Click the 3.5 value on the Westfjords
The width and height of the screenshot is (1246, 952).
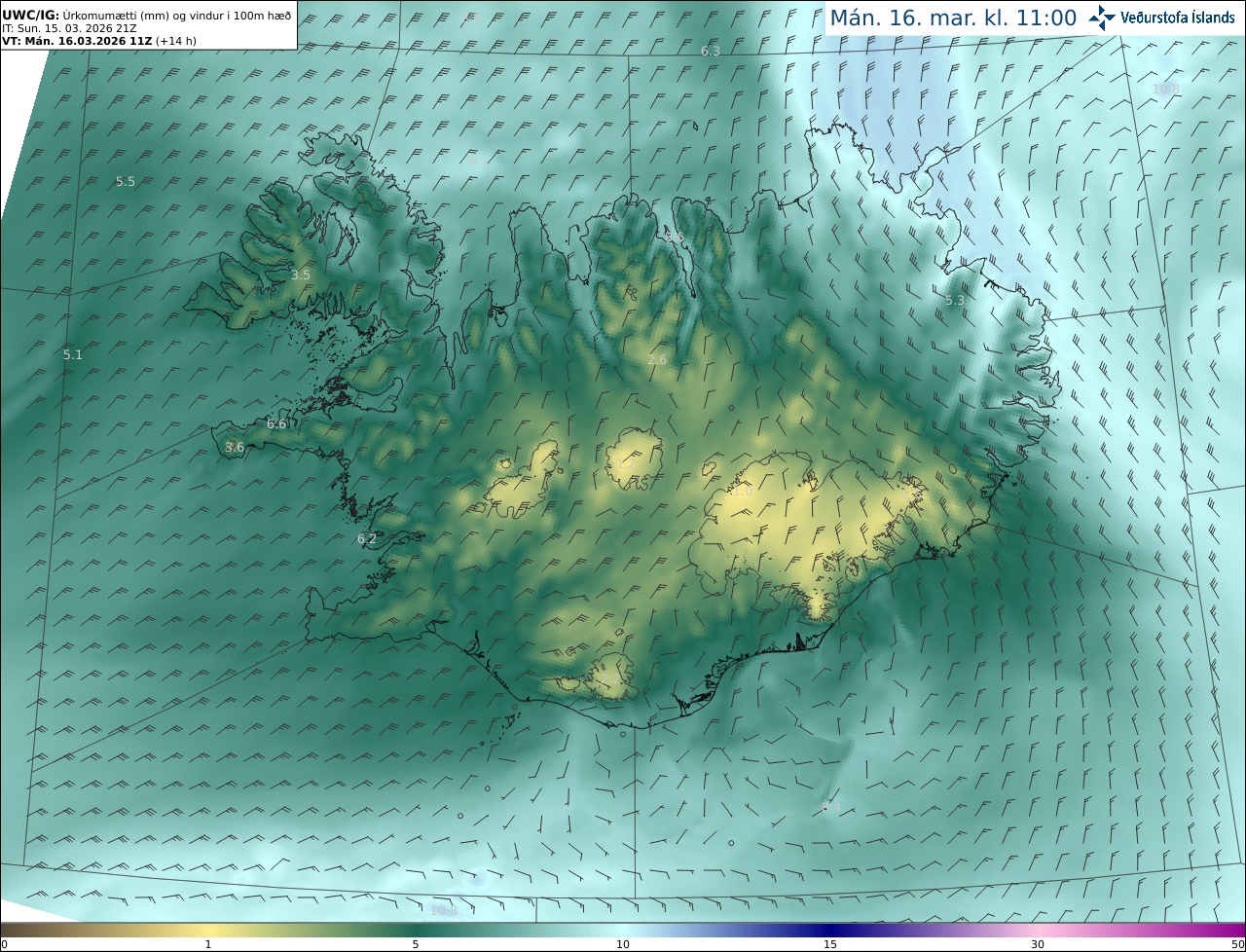(301, 275)
